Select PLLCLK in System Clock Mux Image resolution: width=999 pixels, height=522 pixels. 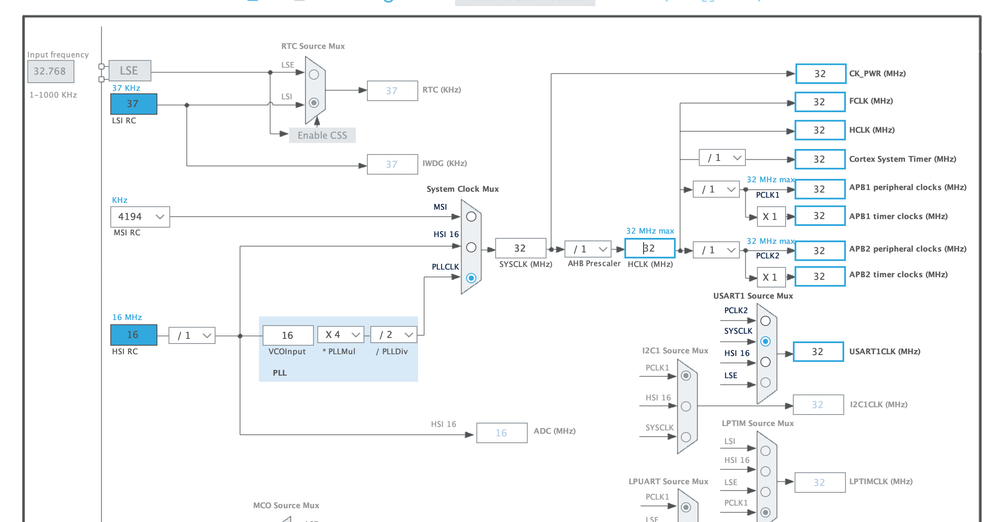[x=471, y=278]
